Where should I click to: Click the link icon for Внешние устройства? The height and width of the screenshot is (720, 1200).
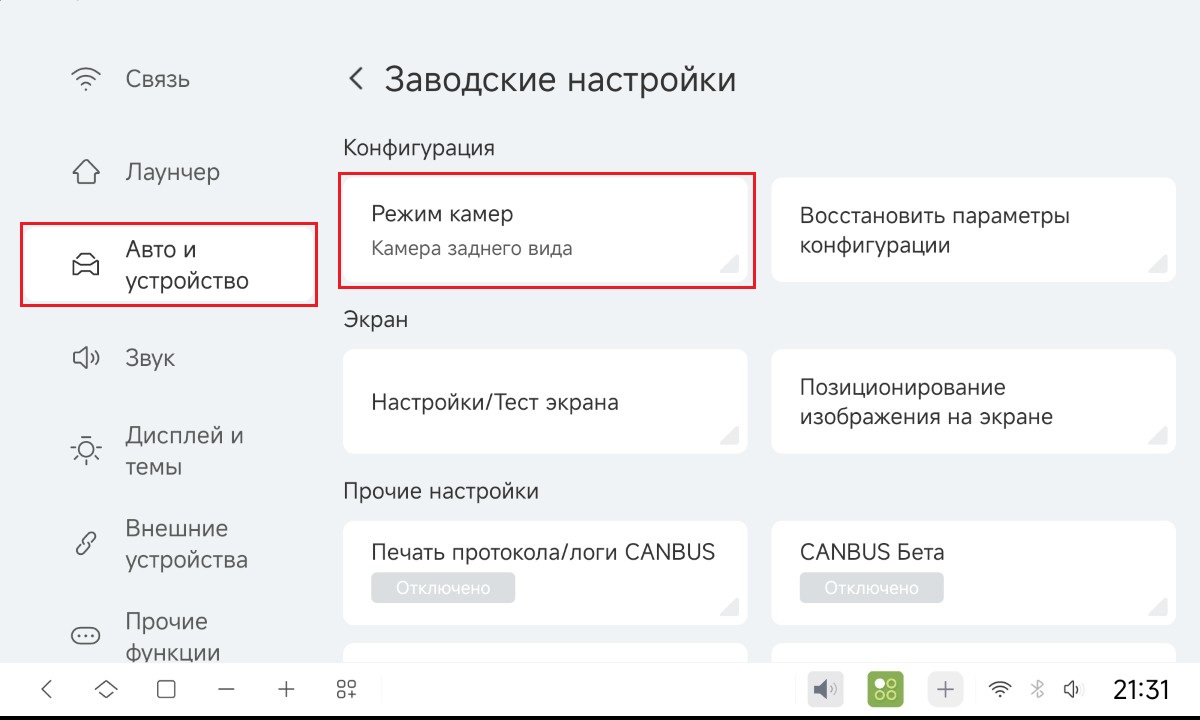tap(86, 544)
